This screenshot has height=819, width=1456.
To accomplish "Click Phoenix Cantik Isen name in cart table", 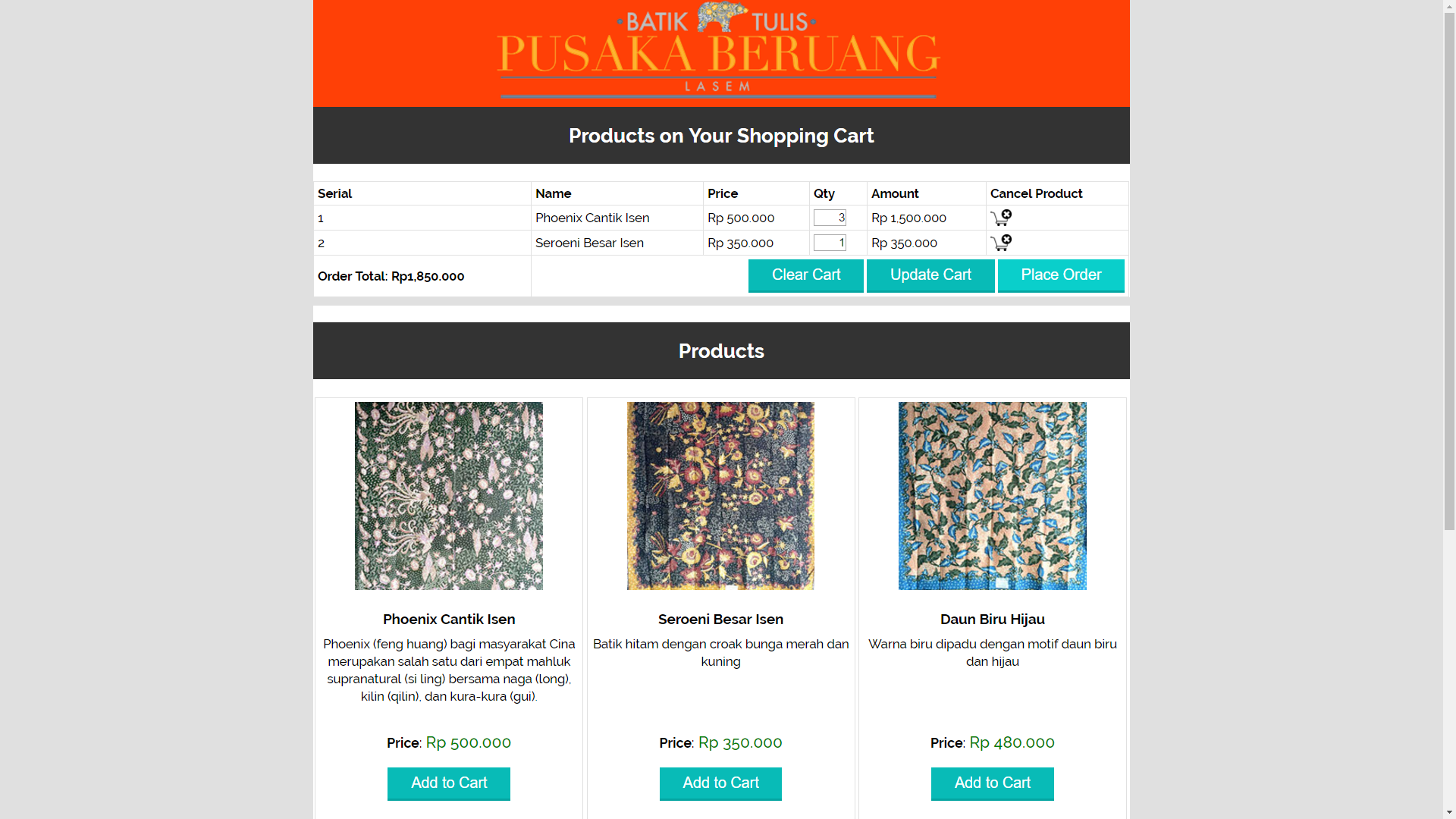I will pyautogui.click(x=592, y=218).
